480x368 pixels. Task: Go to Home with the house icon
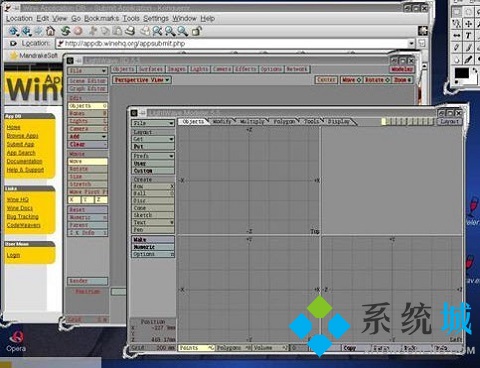pyautogui.click(x=51, y=31)
